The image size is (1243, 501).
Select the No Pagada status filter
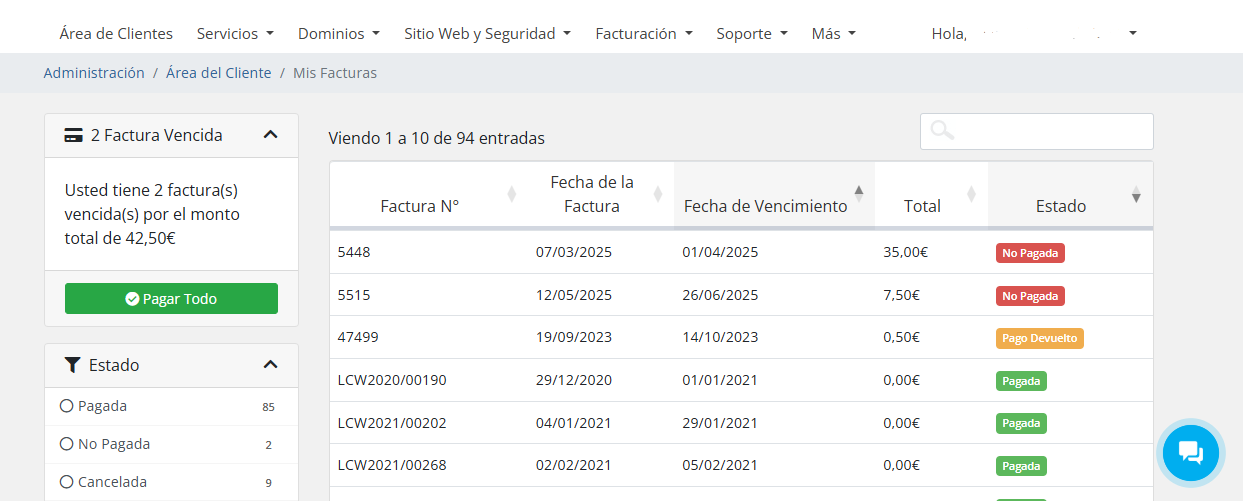[x=67, y=444]
